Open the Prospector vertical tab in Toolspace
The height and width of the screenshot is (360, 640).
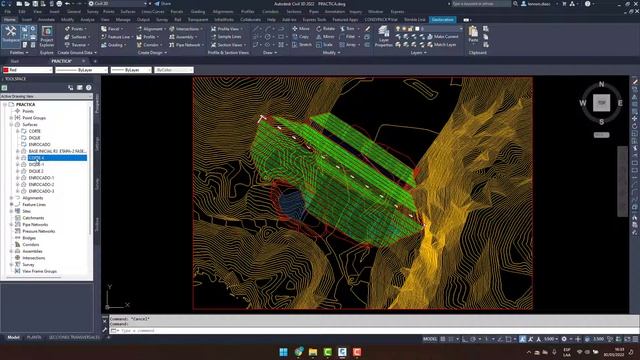pos(97,104)
